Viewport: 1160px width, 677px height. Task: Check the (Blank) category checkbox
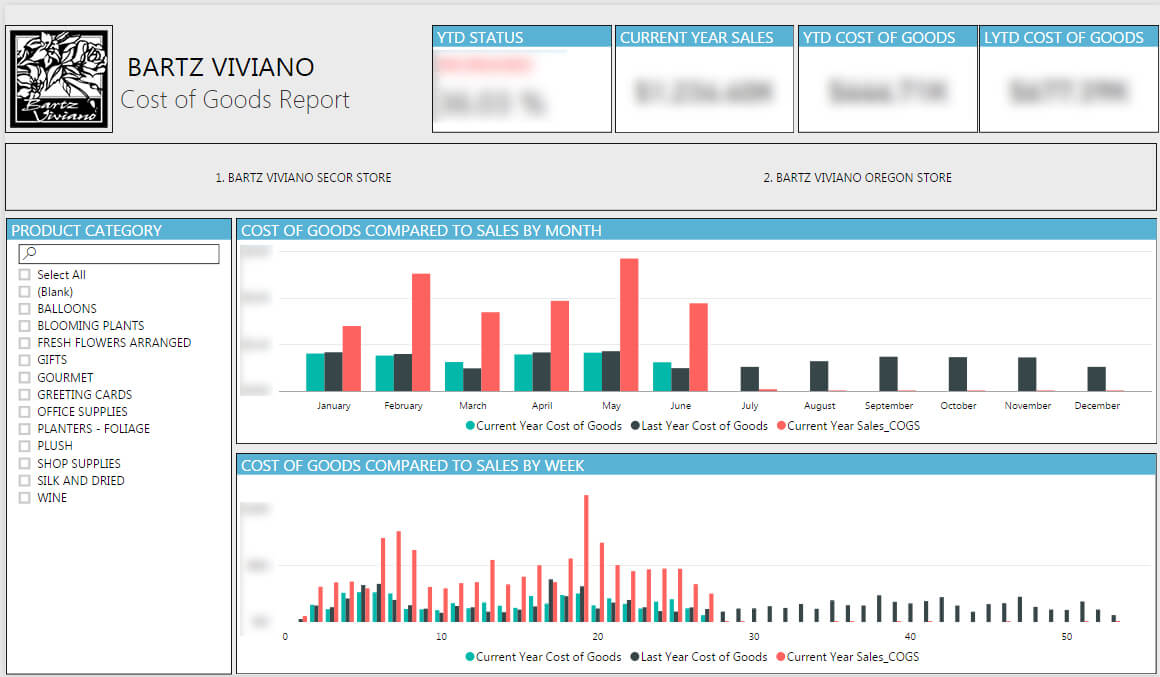24,292
